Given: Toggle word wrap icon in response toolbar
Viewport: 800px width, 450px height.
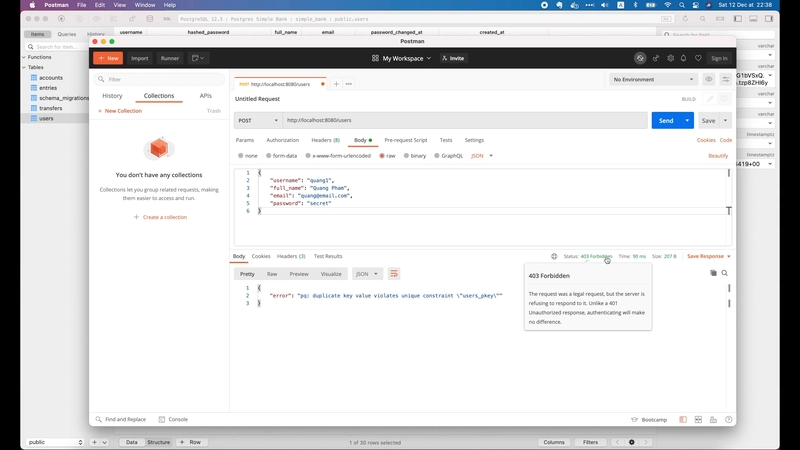Looking at the screenshot, I should click(x=394, y=273).
